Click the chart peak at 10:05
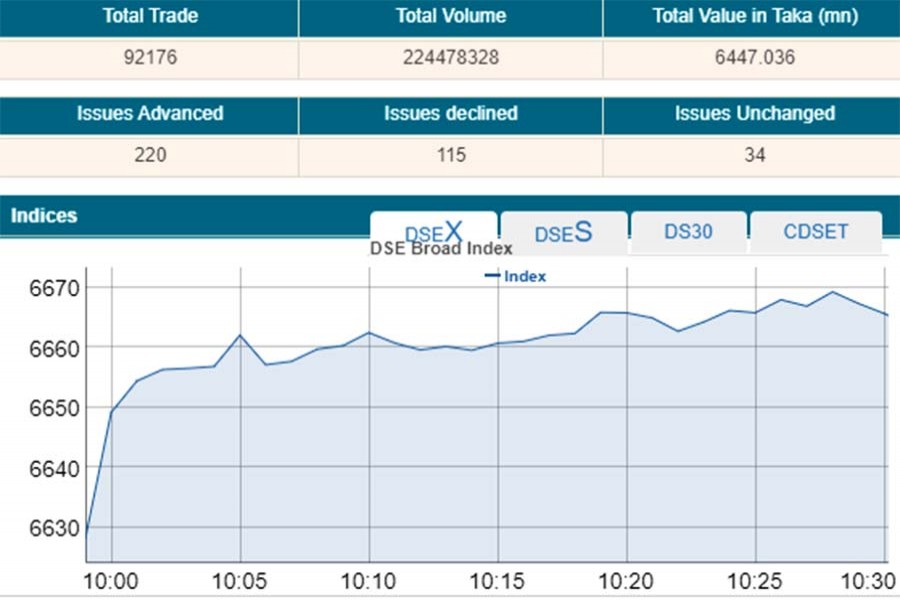This screenshot has height=600, width=900. pos(240,335)
